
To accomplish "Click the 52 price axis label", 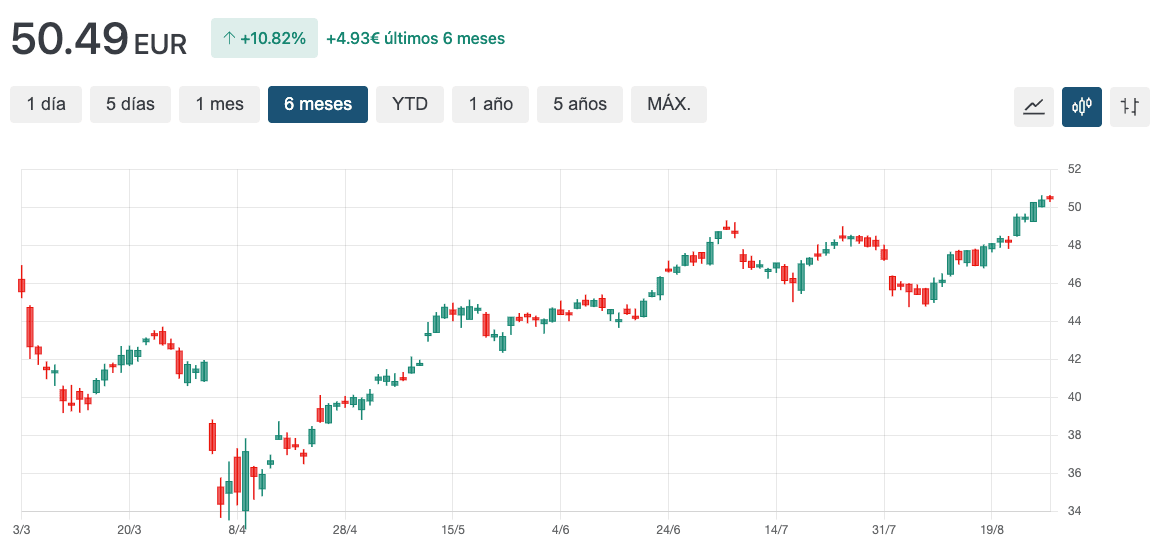I will [x=1074, y=169].
